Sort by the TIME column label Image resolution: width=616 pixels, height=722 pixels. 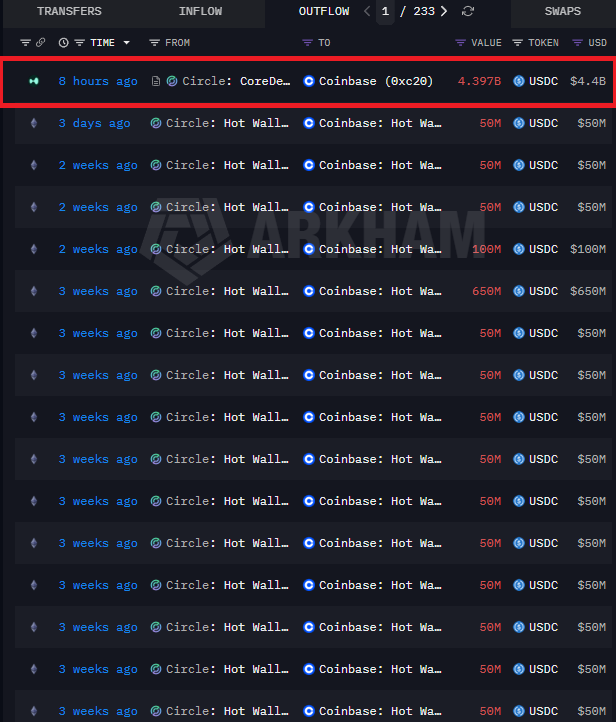coord(102,43)
